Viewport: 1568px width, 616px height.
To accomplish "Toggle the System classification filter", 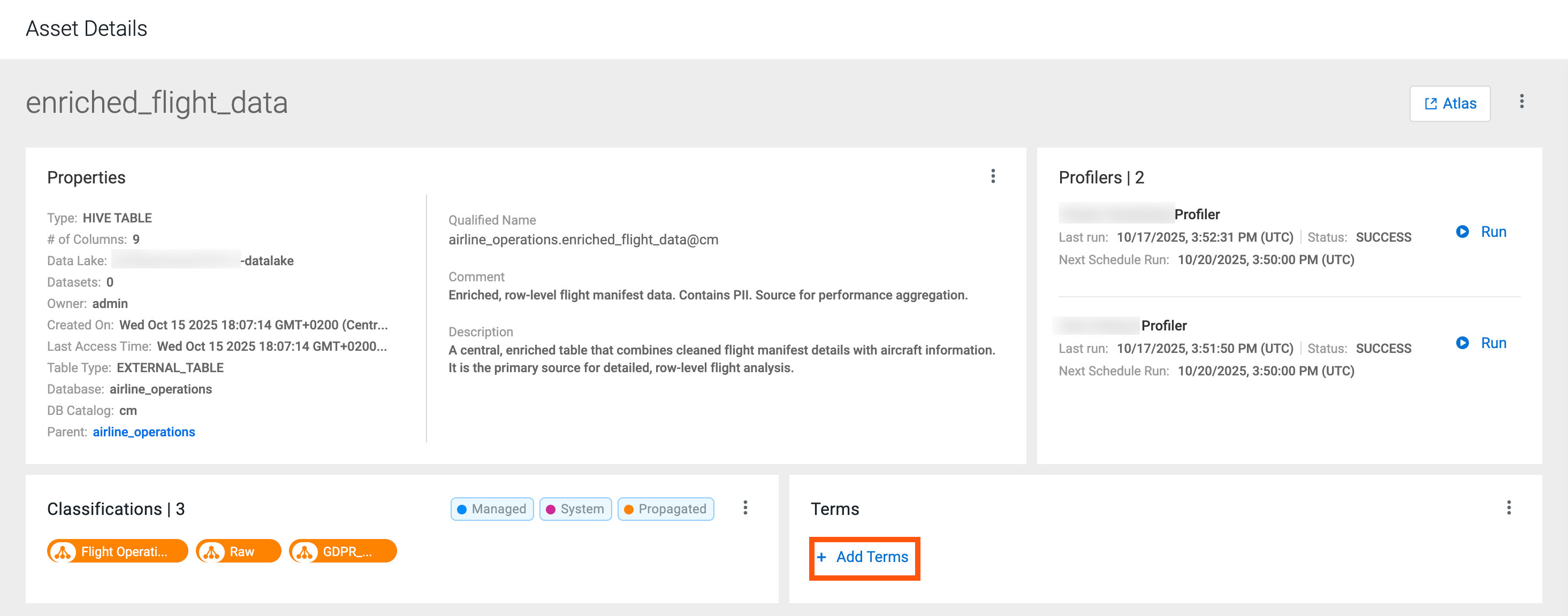I will [575, 509].
